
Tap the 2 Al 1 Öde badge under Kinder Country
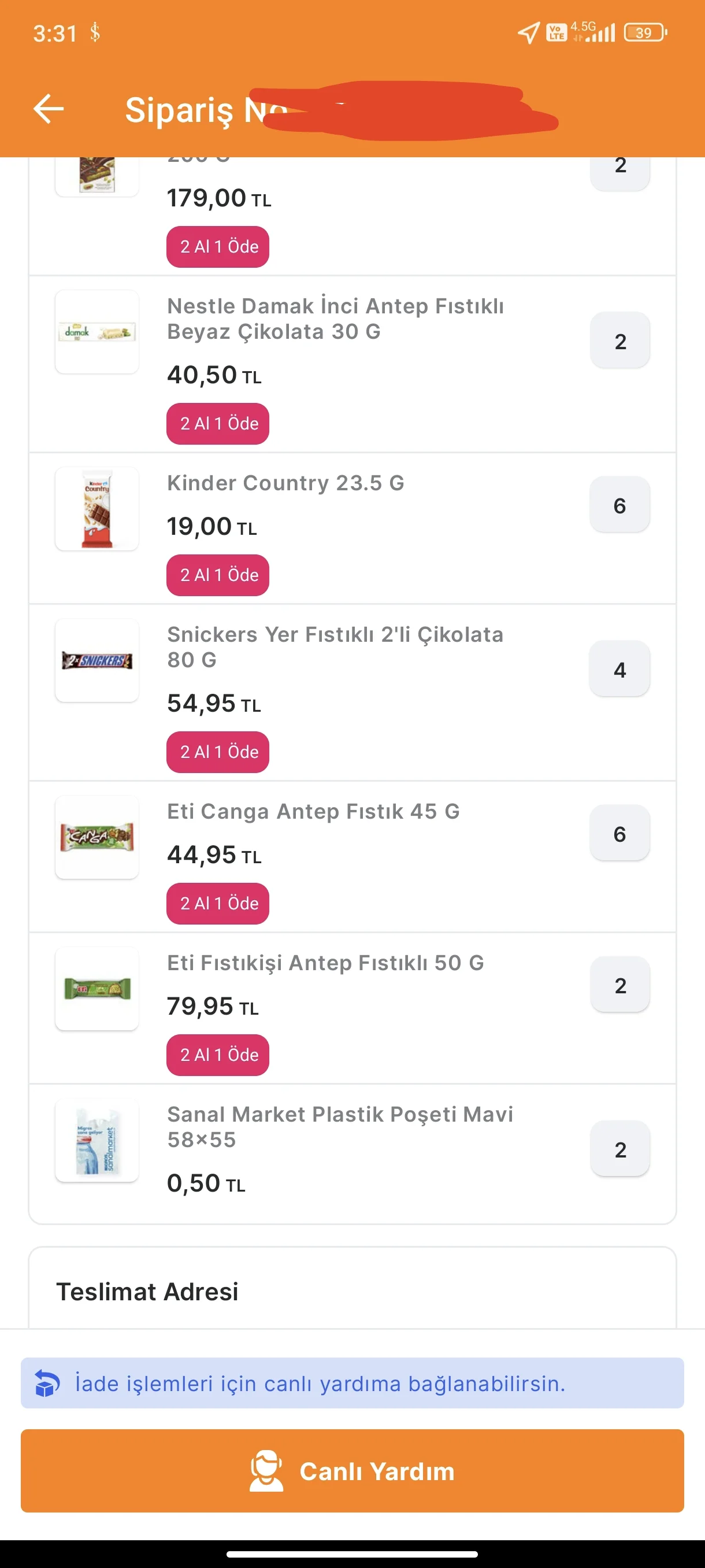coord(218,575)
